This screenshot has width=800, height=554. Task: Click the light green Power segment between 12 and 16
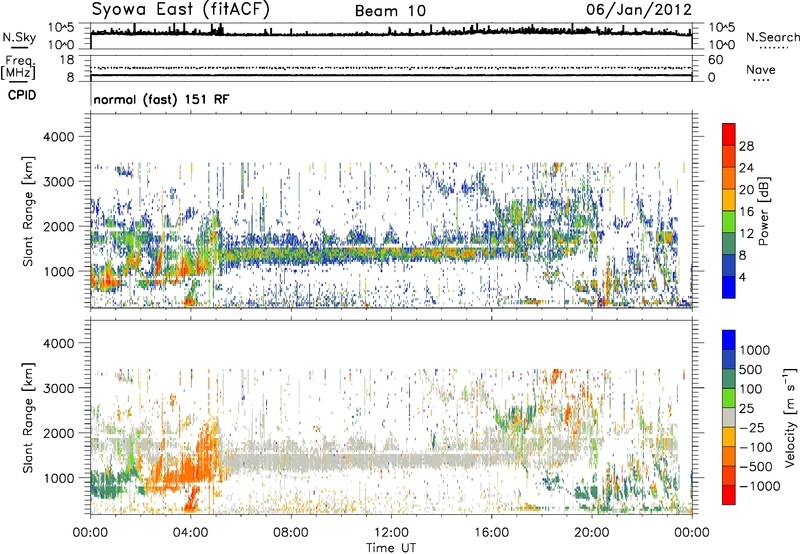pos(729,222)
